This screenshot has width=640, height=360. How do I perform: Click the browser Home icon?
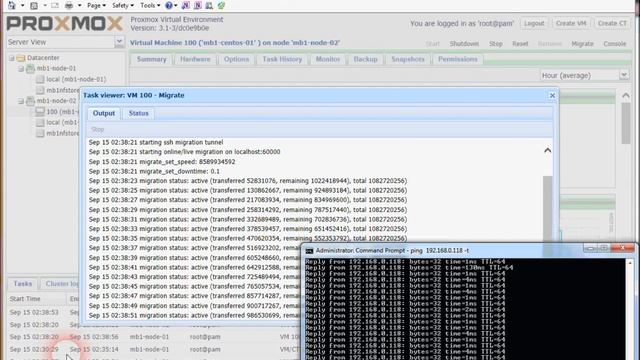(11, 5)
